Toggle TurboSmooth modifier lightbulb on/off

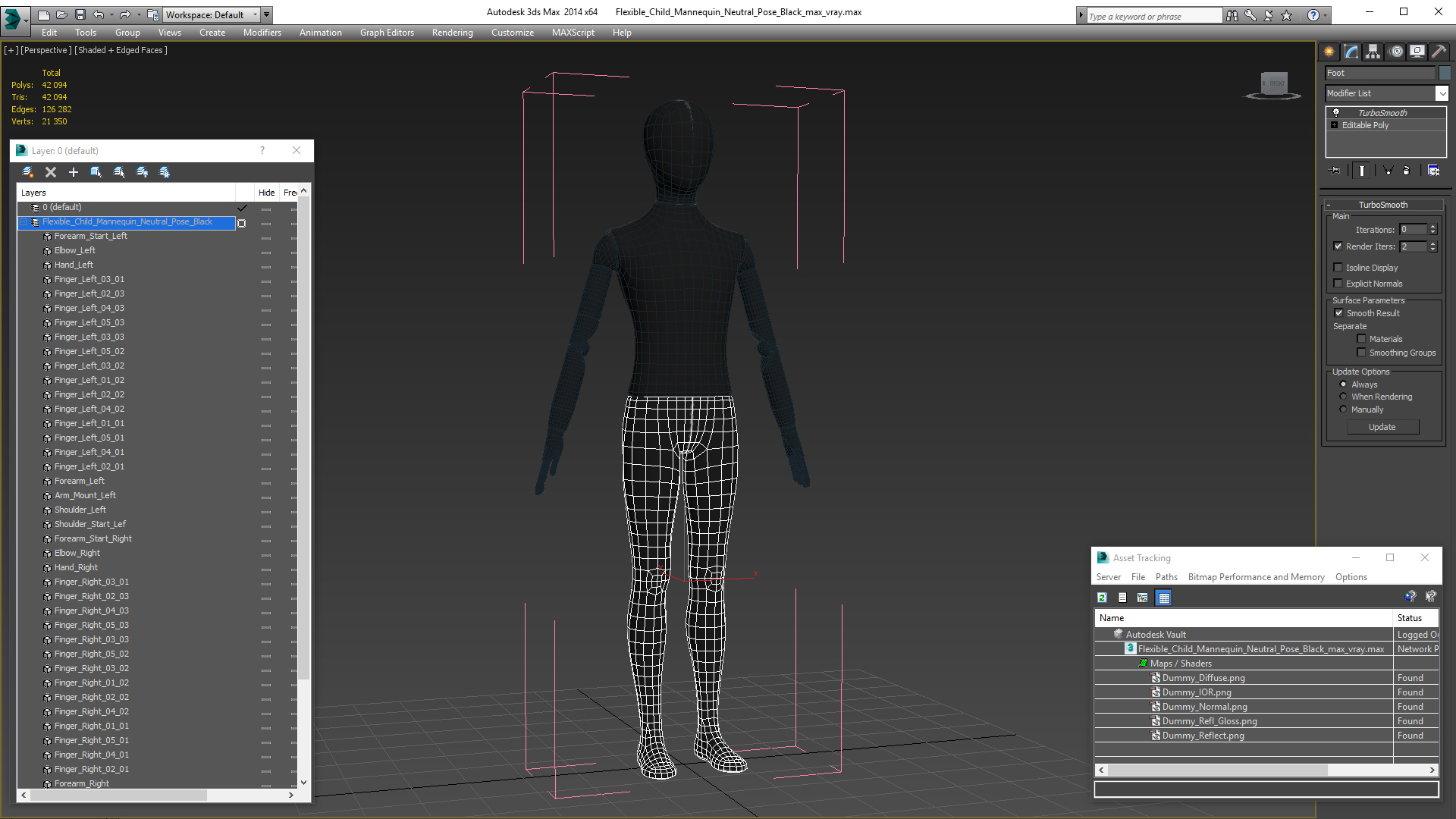[1336, 112]
